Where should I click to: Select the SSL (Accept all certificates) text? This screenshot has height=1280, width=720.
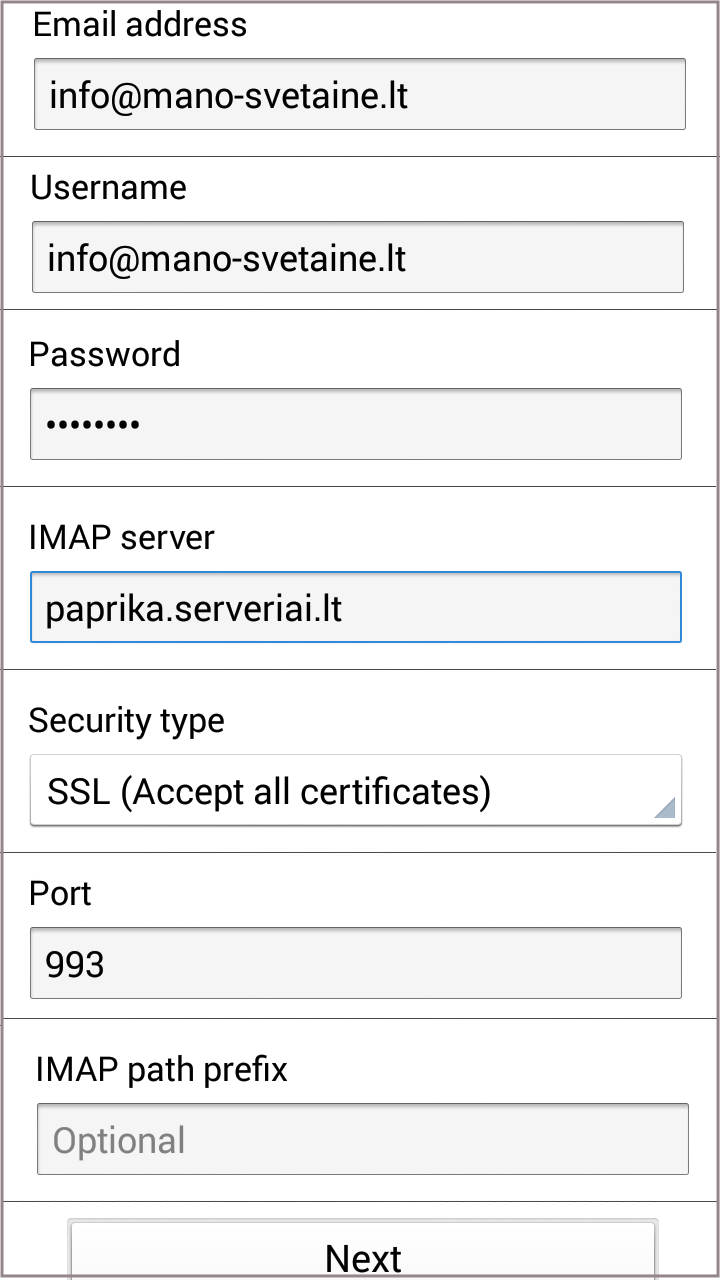[269, 792]
